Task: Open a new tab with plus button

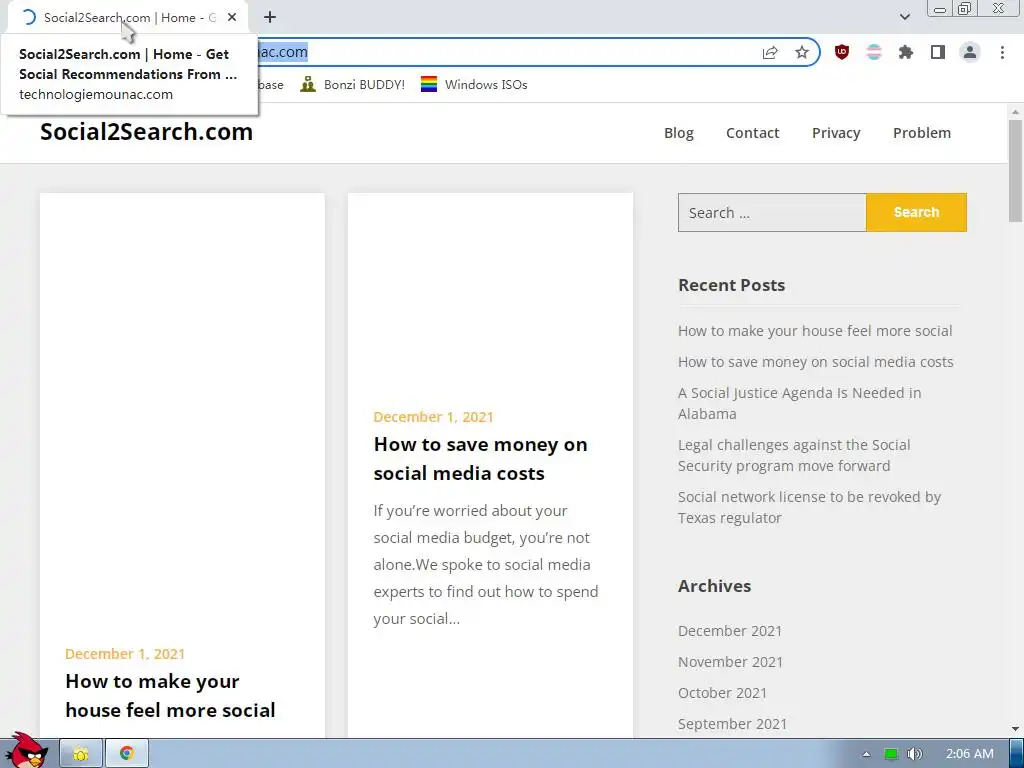Action: (270, 18)
